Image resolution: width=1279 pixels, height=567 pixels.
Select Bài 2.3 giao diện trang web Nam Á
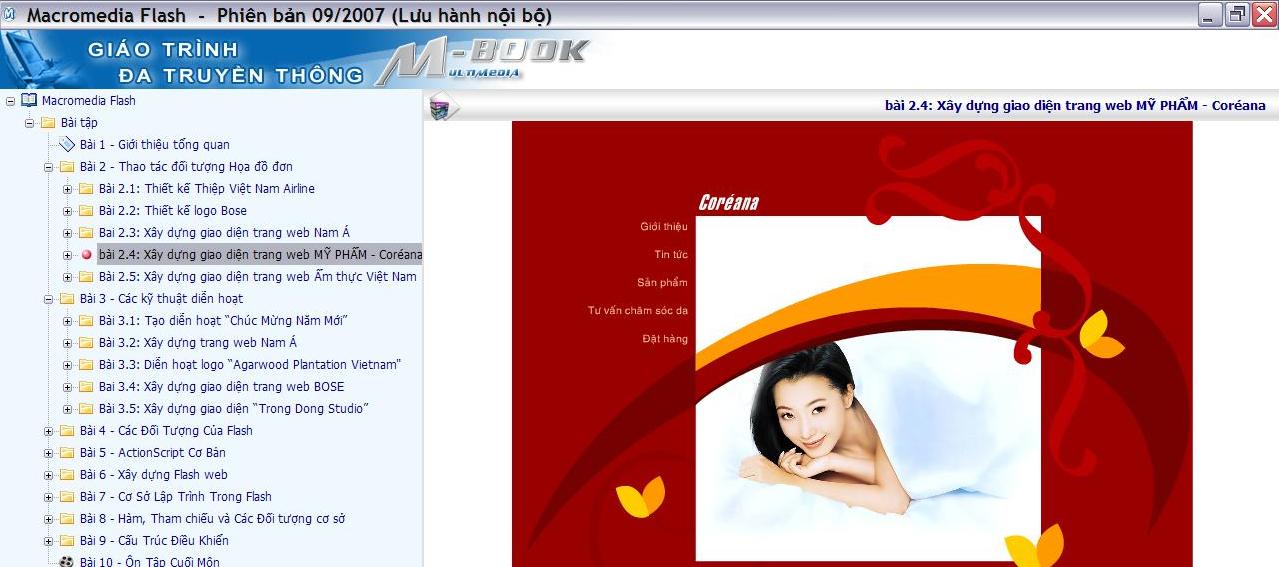point(224,233)
